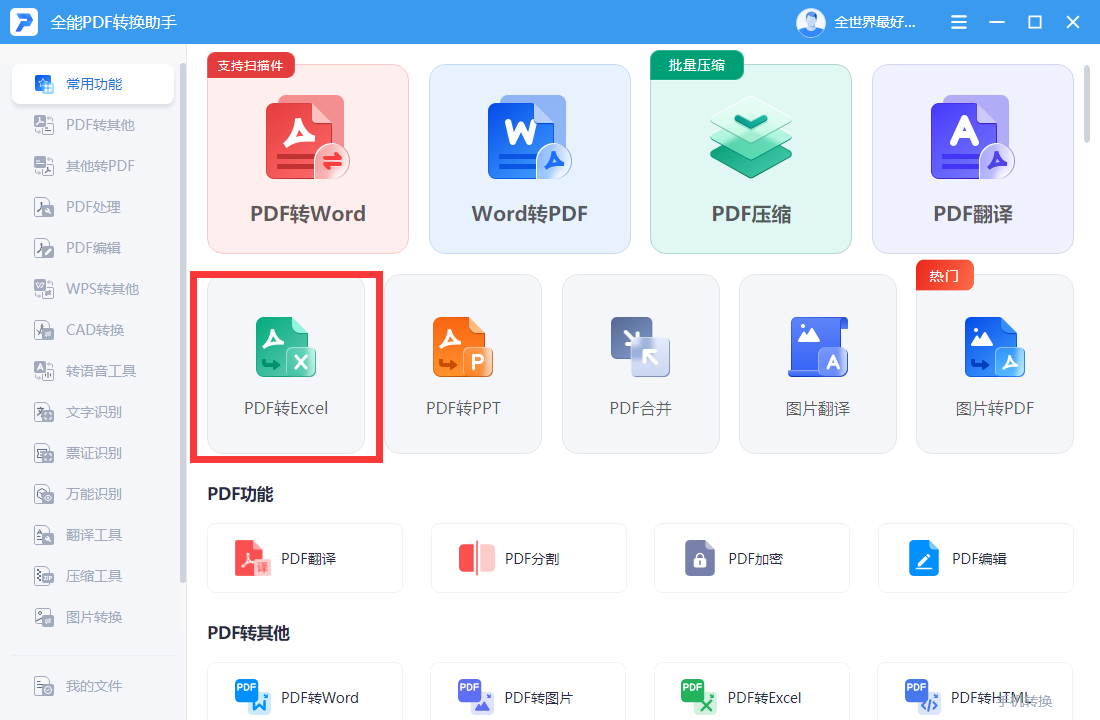
Task: Click the 票证识别 sidebar icon
Action: click(x=44, y=453)
